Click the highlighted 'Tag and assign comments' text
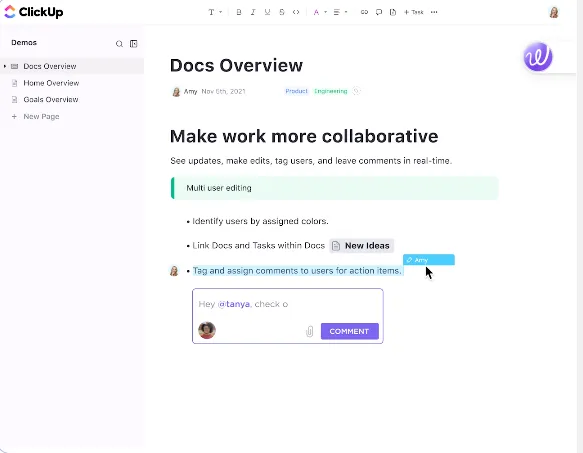The image size is (583, 453). point(297,271)
